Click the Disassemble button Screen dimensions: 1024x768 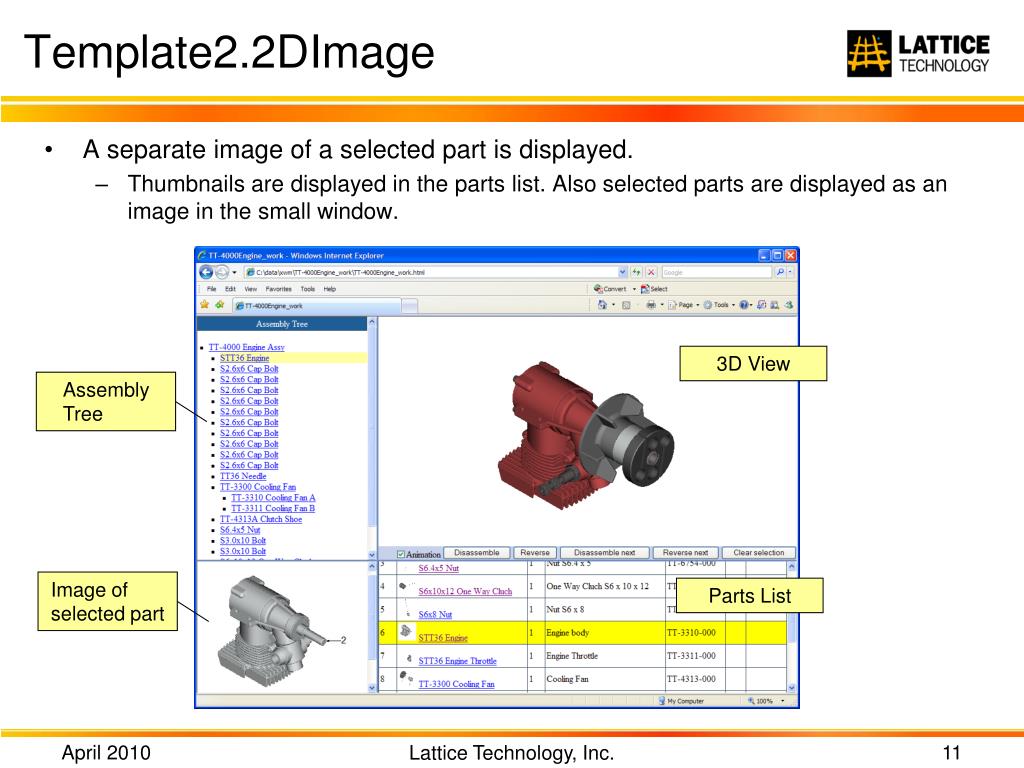(x=477, y=553)
